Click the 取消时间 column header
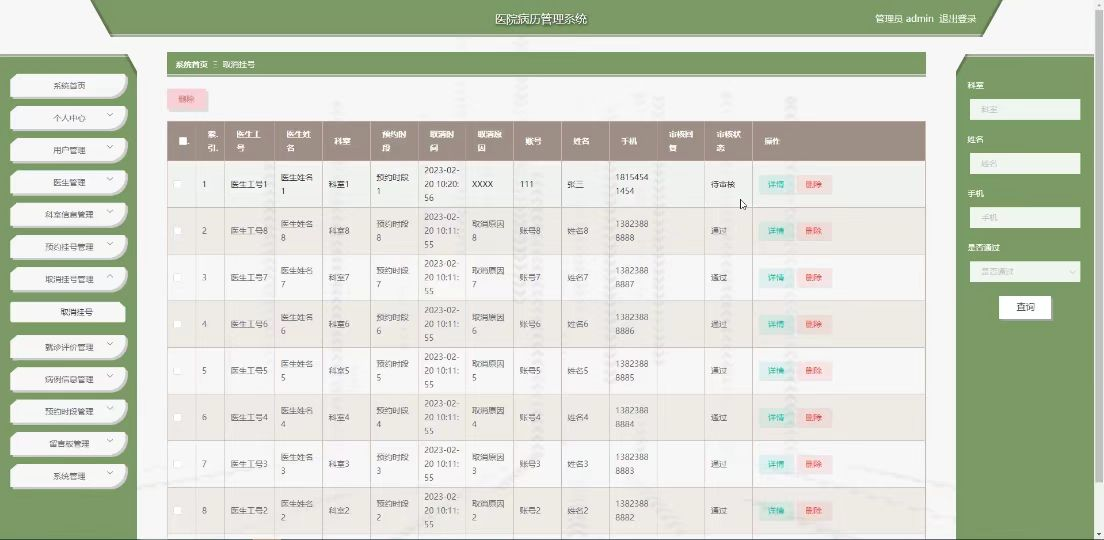This screenshot has height=540, width=1104. (441, 141)
